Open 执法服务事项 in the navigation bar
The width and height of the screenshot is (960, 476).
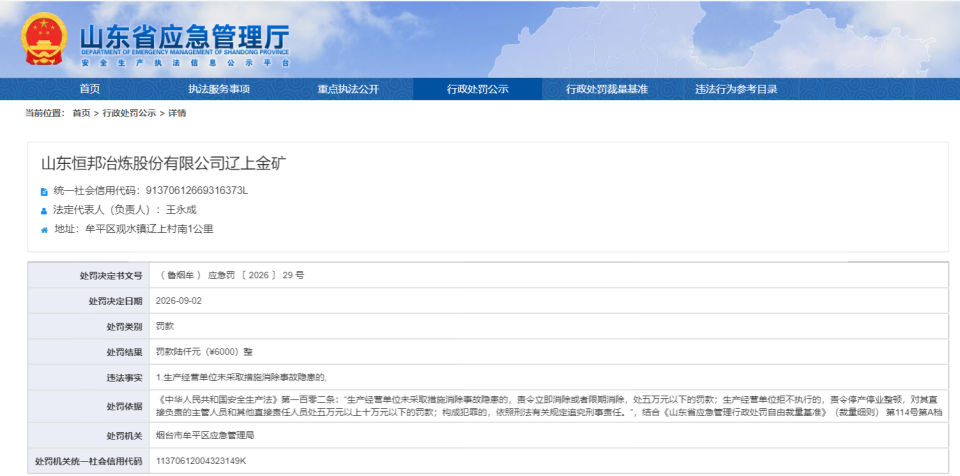click(219, 89)
